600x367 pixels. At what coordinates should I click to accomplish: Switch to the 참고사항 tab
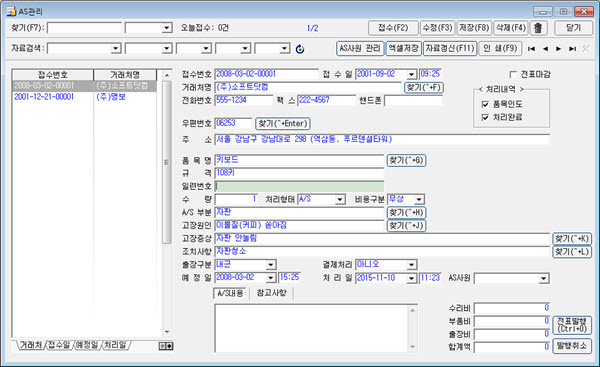click(x=271, y=293)
